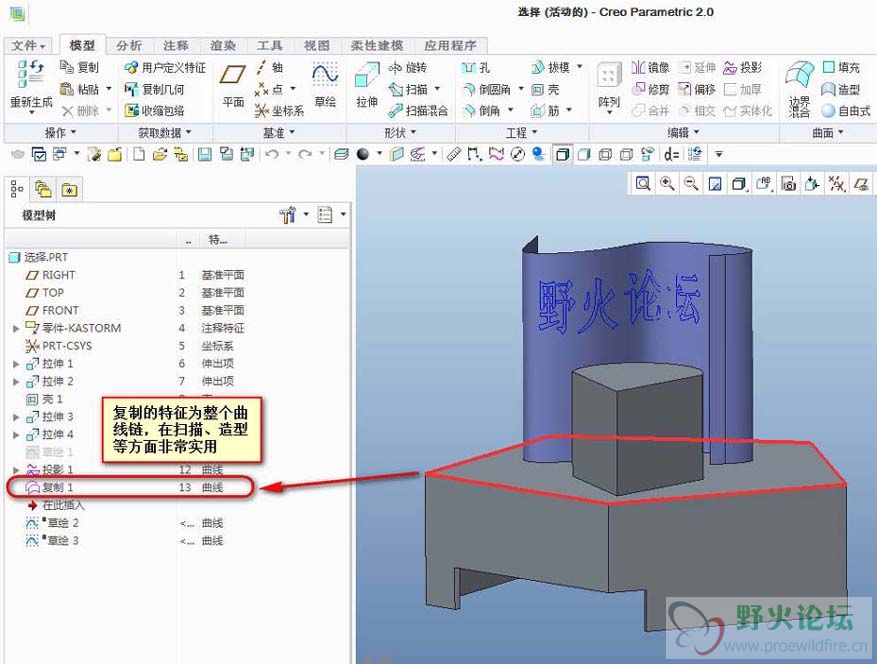This screenshot has height=664, width=877.
Task: Click the Refit zoom icon in graphics toolbar
Action: click(643, 183)
